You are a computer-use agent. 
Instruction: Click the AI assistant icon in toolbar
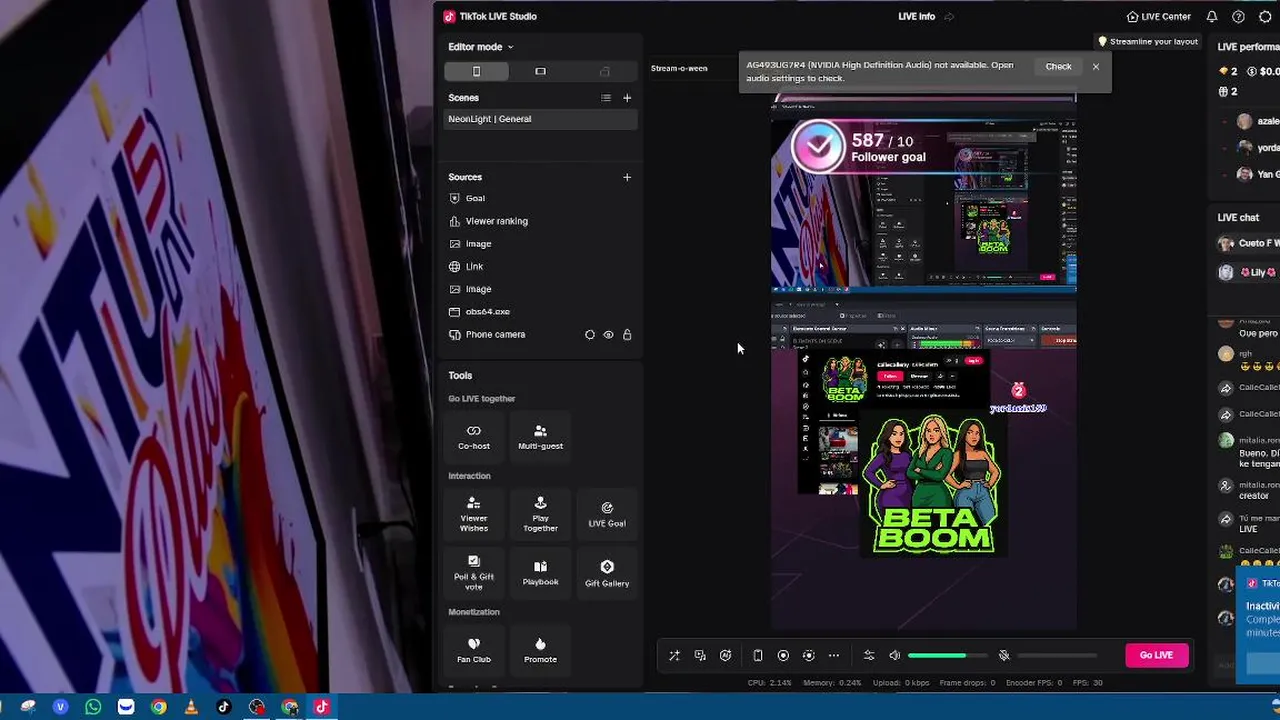tap(725, 656)
